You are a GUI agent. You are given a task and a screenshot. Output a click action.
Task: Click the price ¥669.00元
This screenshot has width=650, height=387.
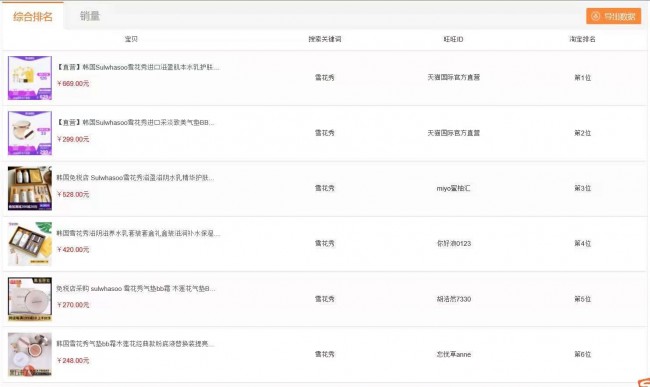73,83
